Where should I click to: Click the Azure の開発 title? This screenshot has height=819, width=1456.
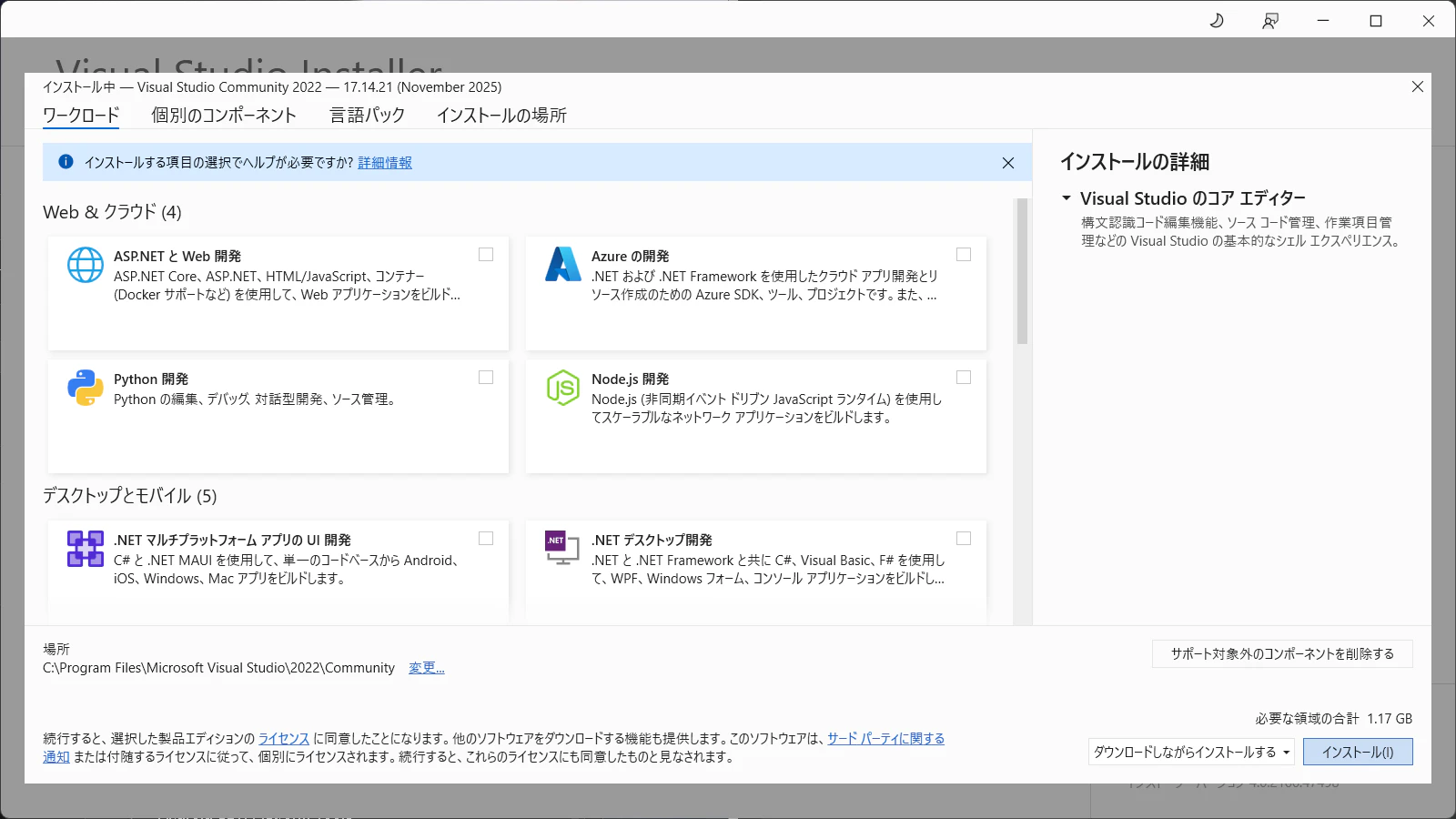click(630, 257)
